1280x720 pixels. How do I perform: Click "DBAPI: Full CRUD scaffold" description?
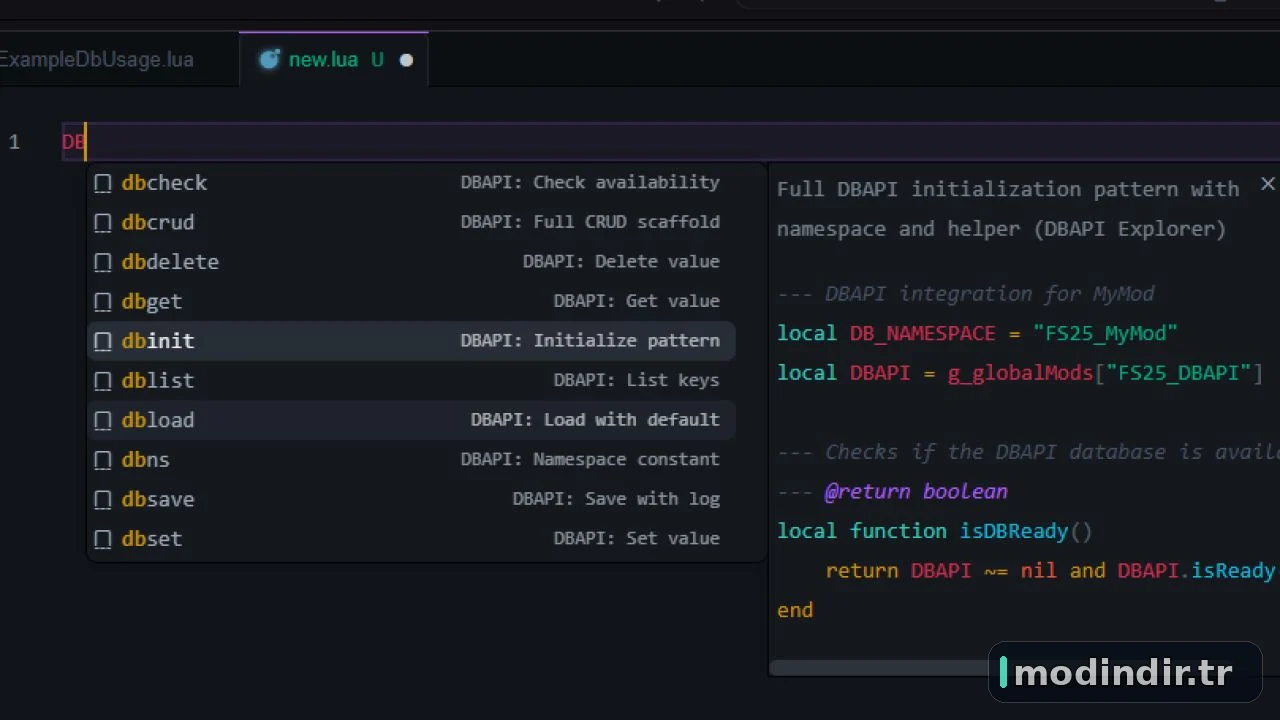click(590, 222)
